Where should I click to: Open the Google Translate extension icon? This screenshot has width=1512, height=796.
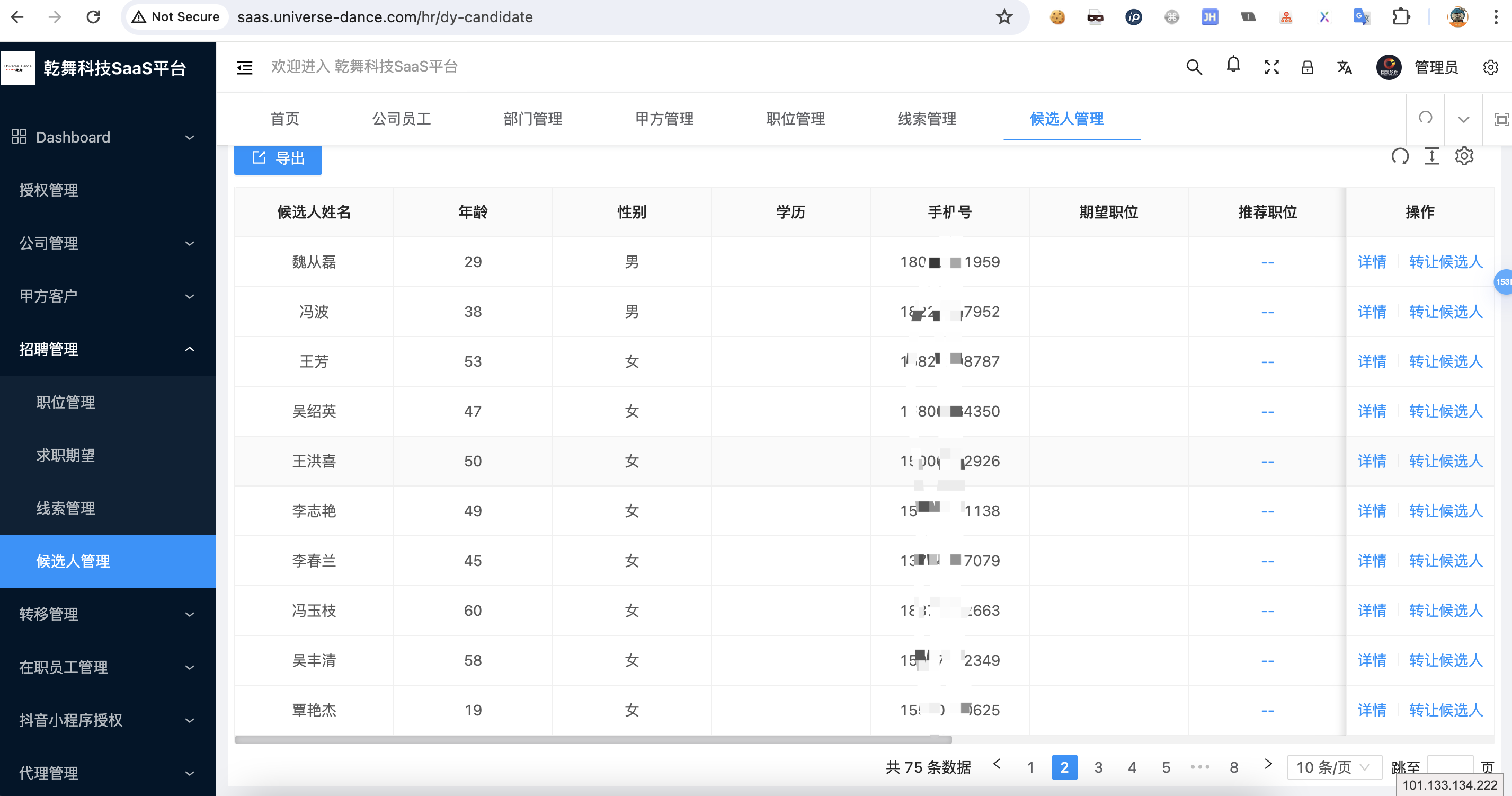[x=1362, y=17]
